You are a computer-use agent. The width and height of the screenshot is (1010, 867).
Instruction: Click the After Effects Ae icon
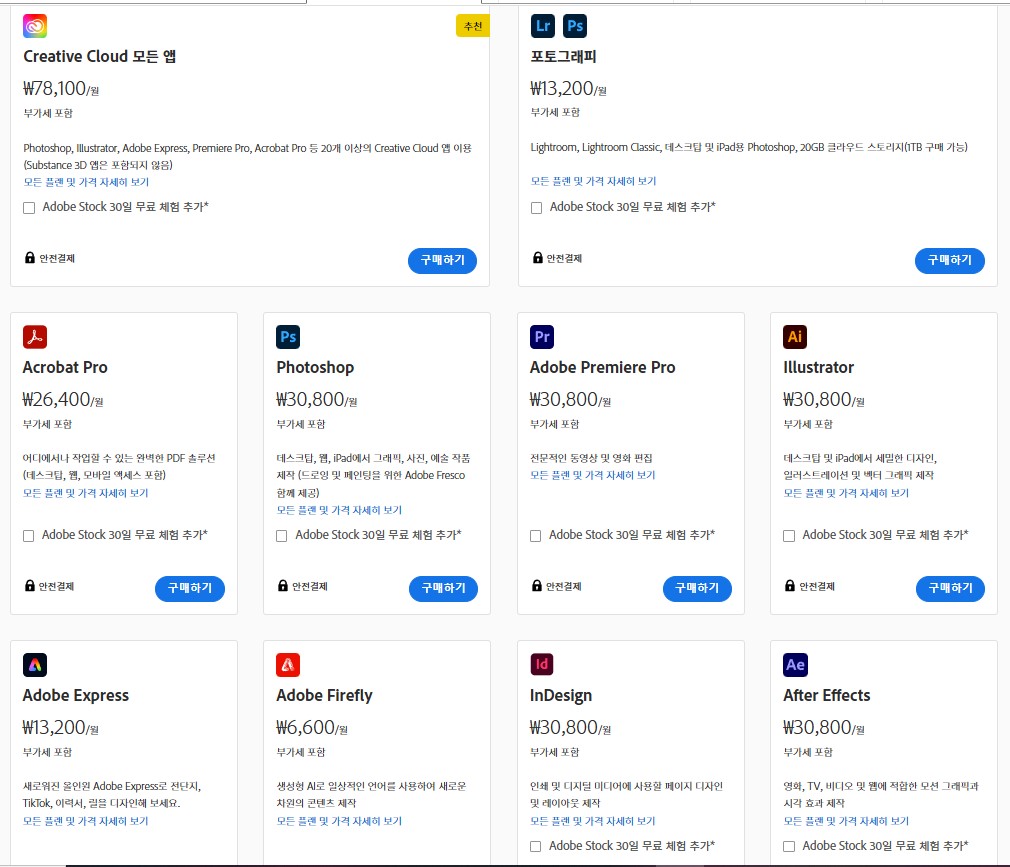(x=795, y=665)
